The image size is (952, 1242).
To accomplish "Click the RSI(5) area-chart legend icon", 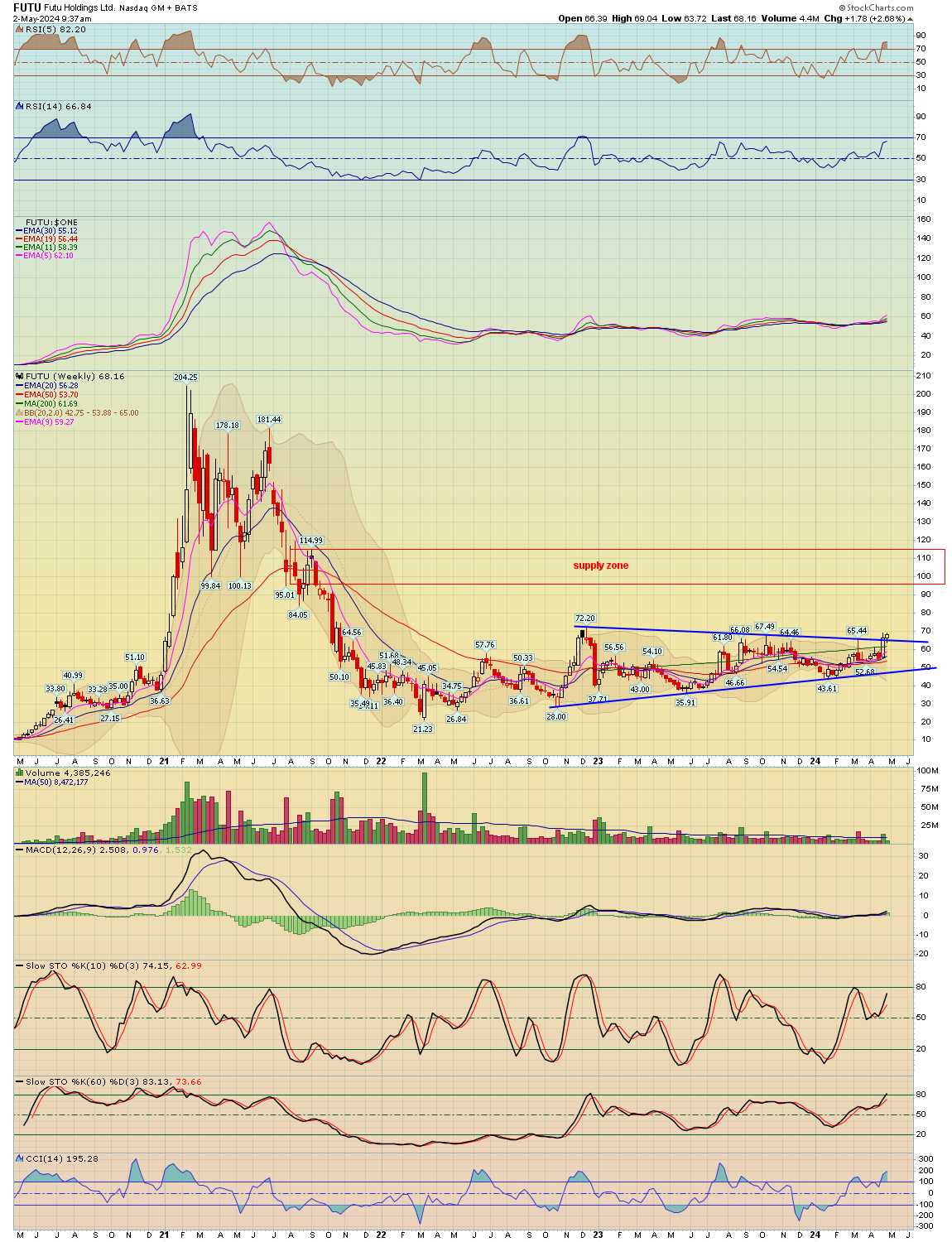I will click(20, 30).
